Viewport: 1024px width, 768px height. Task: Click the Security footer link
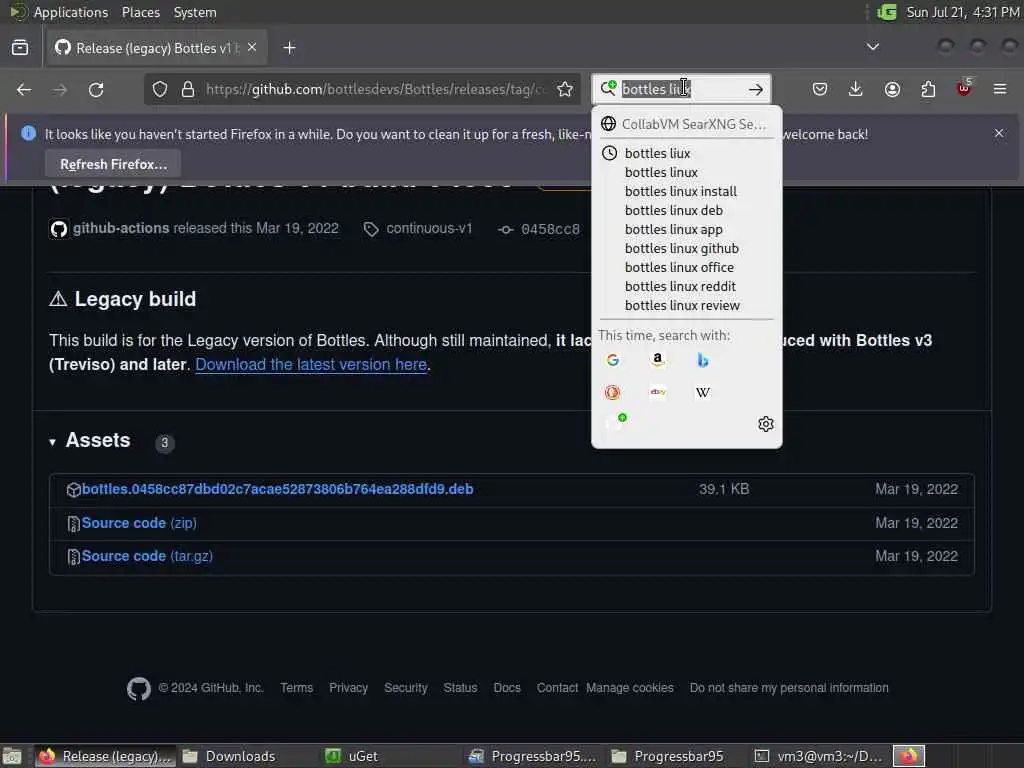coord(406,688)
